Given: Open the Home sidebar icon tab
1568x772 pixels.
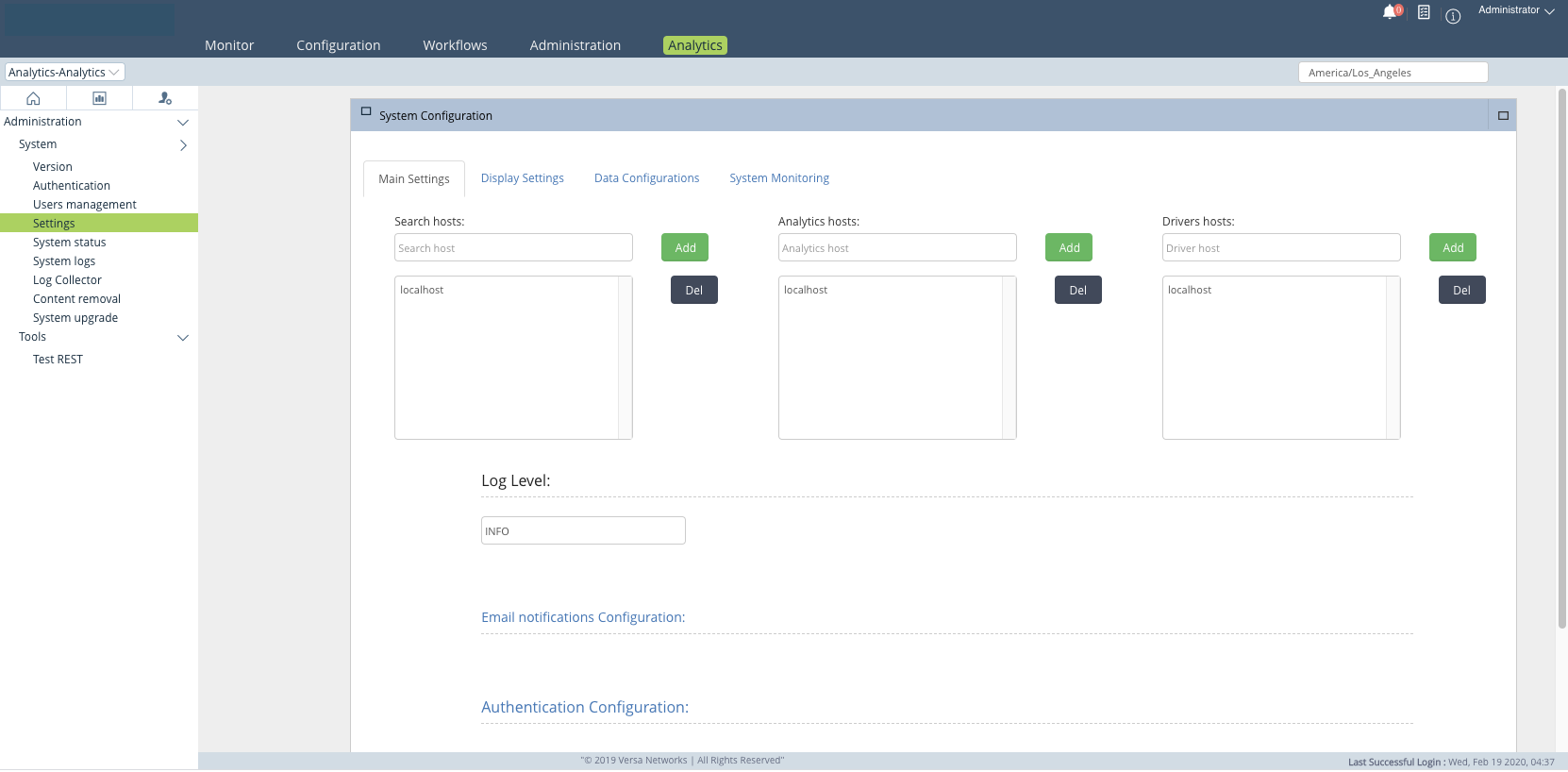Looking at the screenshot, I should coord(33,98).
